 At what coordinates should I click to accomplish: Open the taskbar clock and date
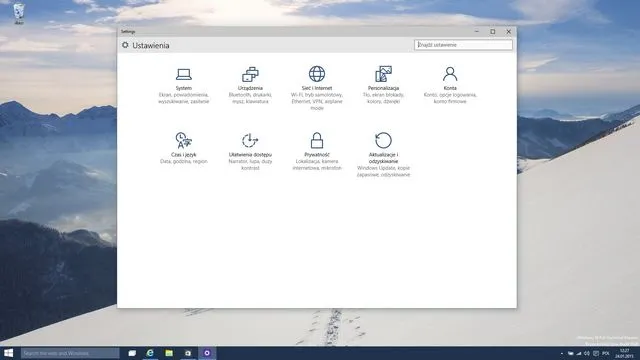(624, 353)
